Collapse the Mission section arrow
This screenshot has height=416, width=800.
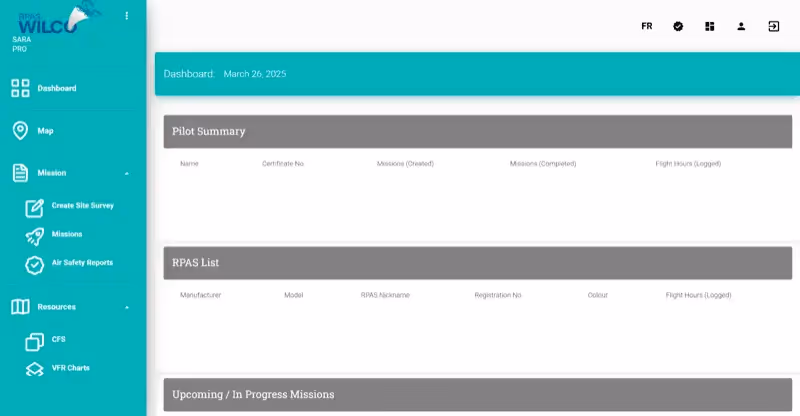127,173
